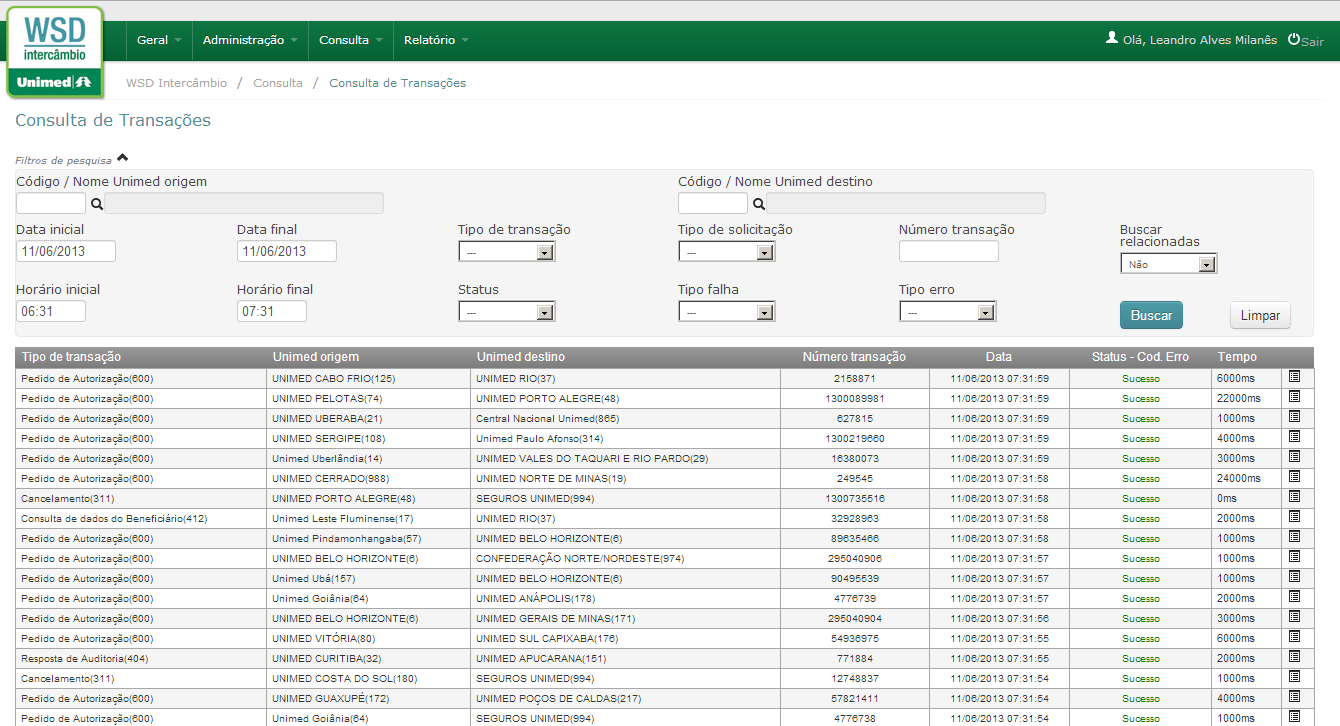Open details icon for UNIMED VITÓRIA(80) row
1340x726 pixels.
point(1294,637)
